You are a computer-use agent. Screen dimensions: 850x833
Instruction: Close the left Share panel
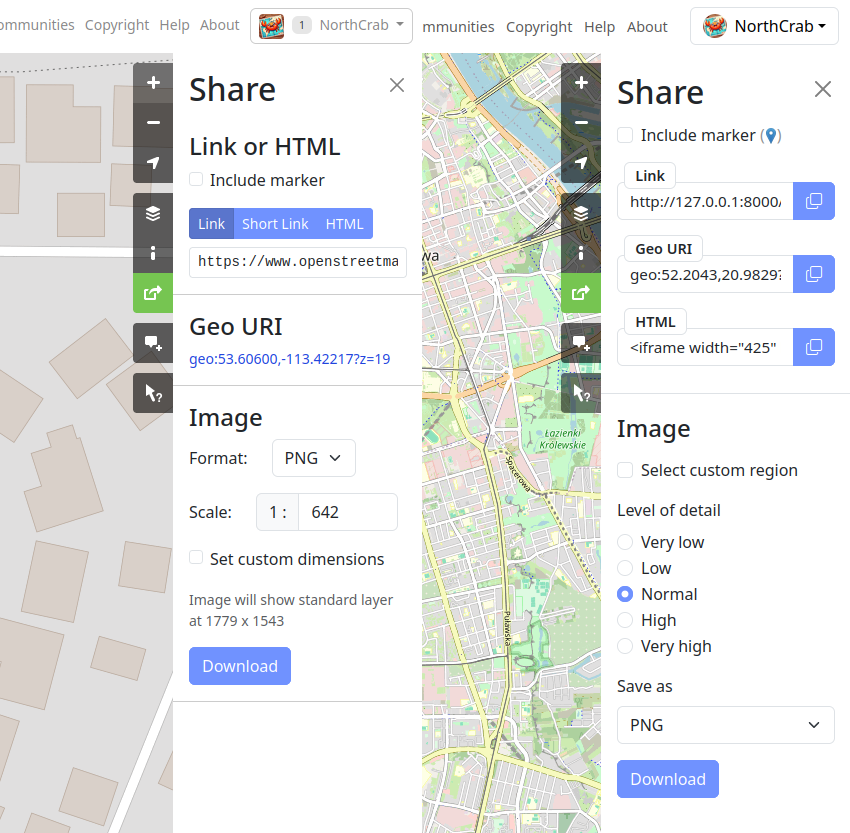pos(397,85)
